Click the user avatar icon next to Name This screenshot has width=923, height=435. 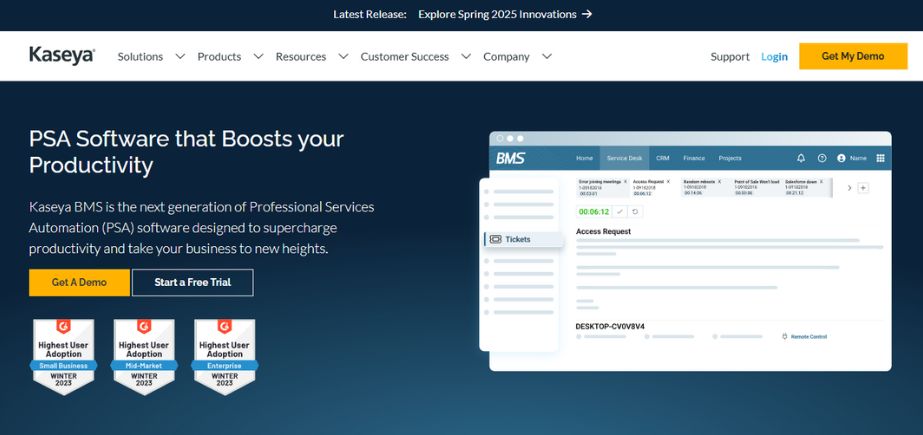coord(841,158)
